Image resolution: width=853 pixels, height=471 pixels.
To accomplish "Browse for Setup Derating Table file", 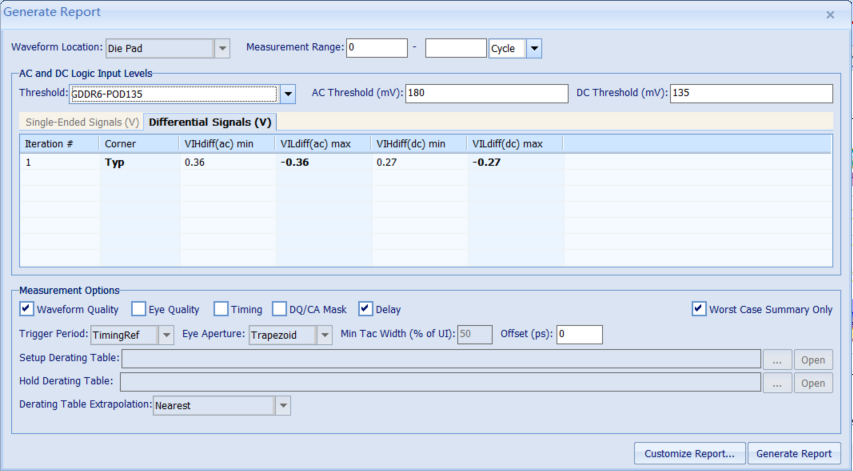I will click(777, 360).
